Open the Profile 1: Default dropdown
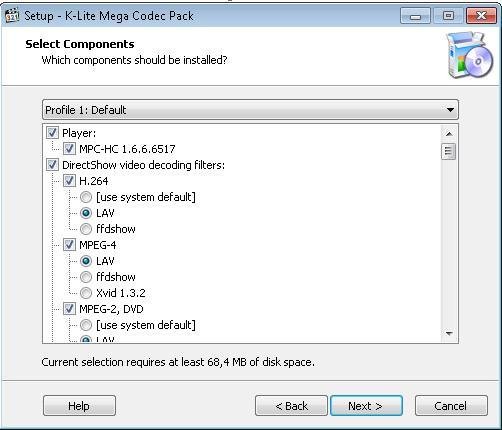 250,110
